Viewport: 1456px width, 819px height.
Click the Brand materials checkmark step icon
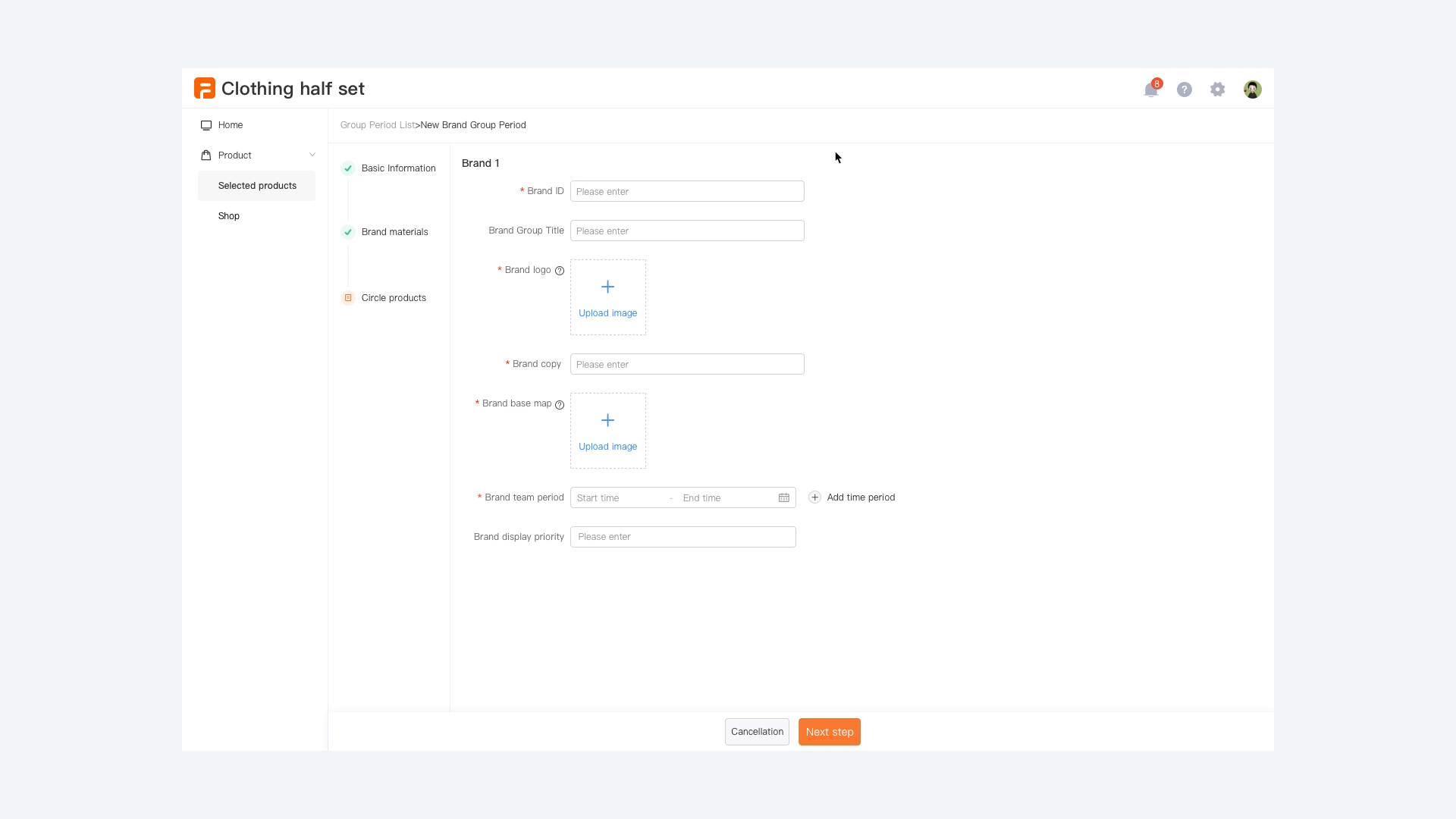coord(348,232)
